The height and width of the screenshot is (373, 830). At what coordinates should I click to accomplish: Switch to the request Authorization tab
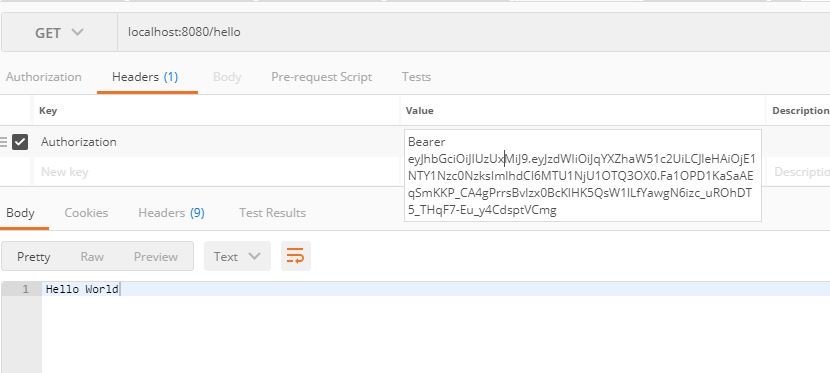pyautogui.click(x=43, y=77)
